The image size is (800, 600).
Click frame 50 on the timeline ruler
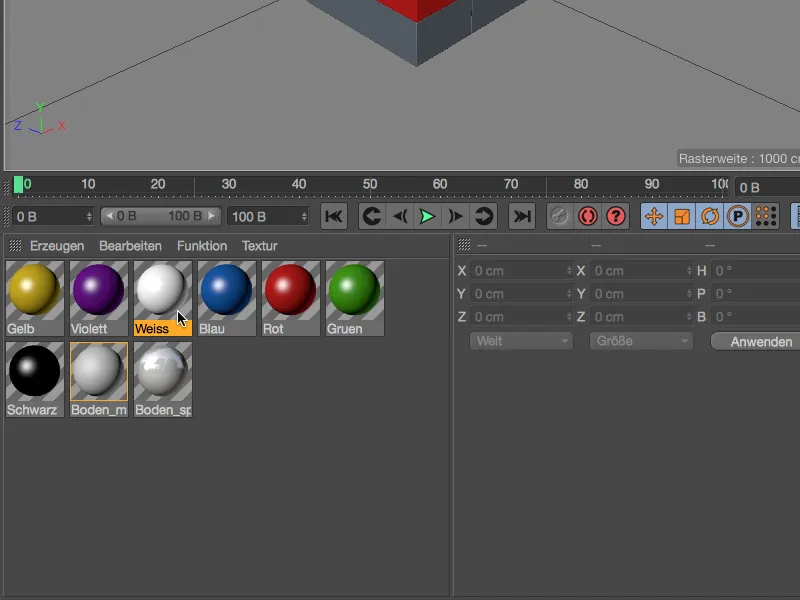point(370,184)
